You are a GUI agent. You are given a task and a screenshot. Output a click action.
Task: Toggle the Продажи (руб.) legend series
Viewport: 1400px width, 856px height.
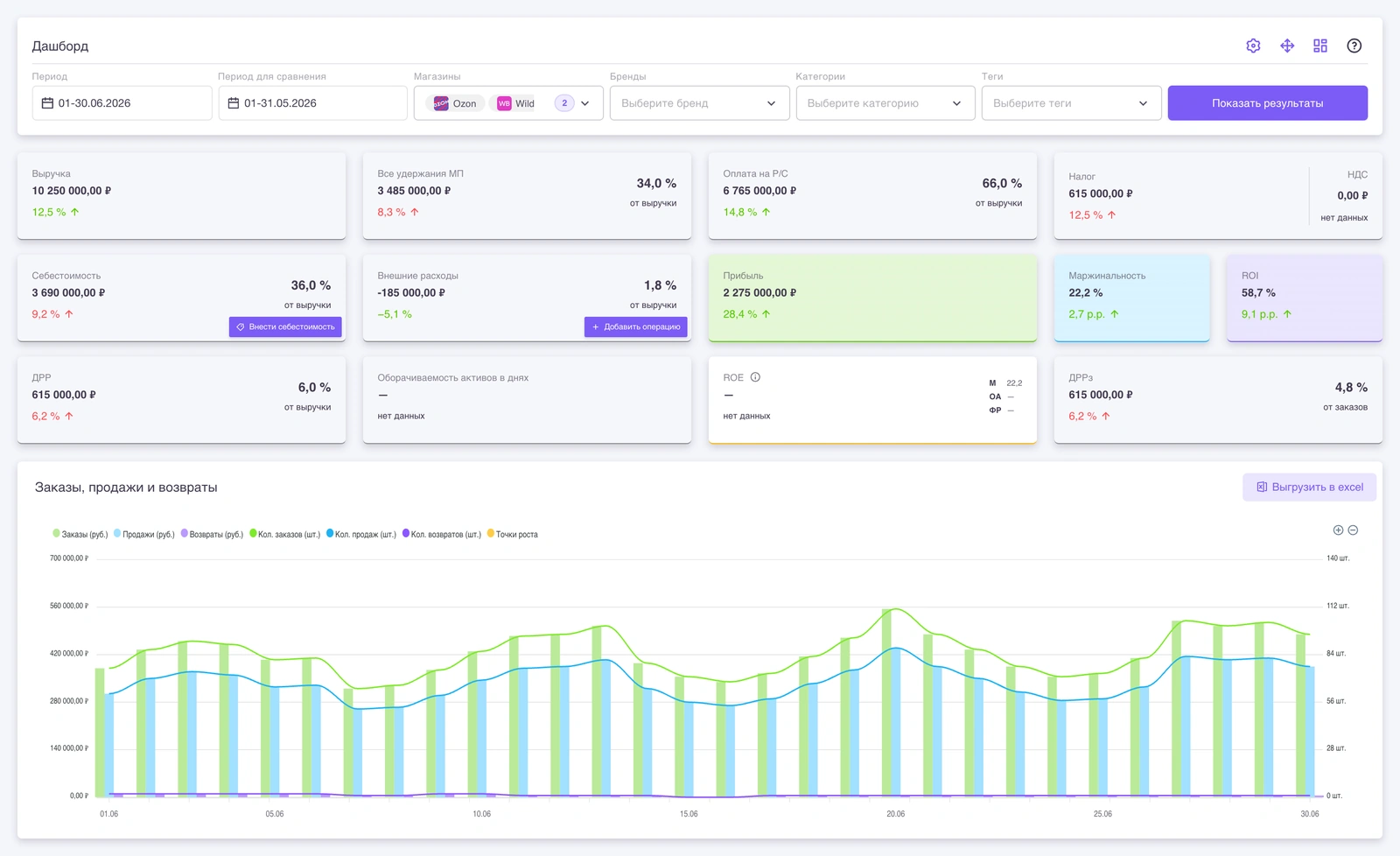144,534
